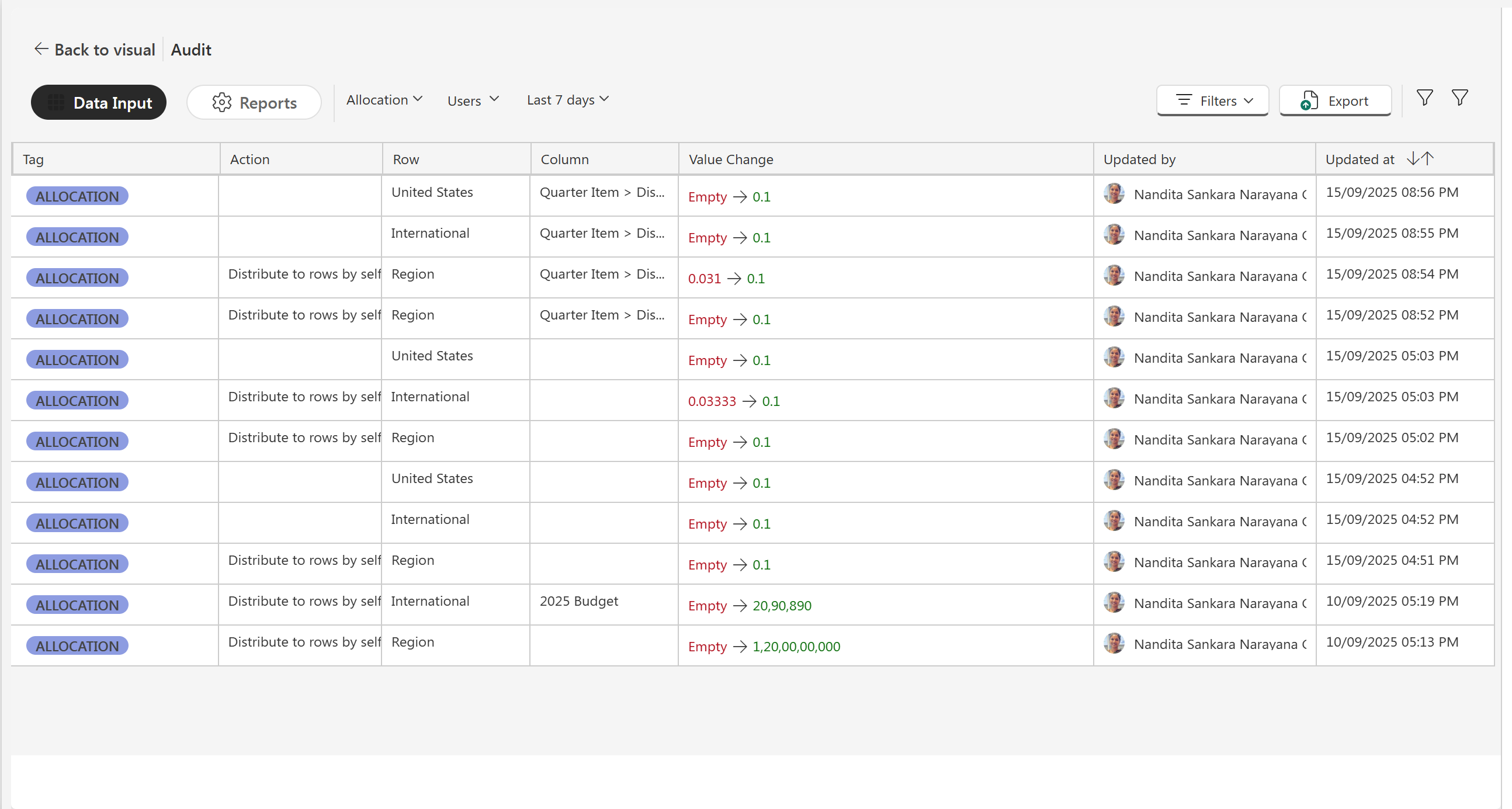Viewport: 1512px width, 809px height.
Task: Click the left funnel filter icon
Action: (x=1424, y=98)
